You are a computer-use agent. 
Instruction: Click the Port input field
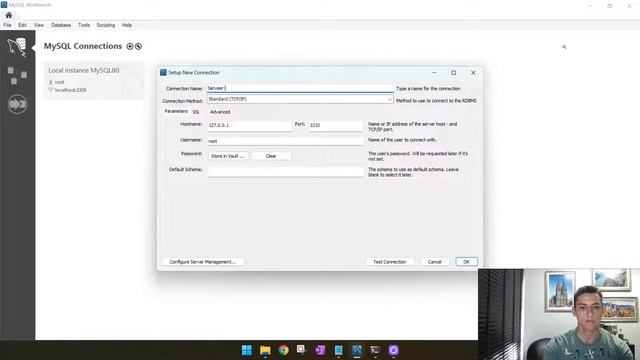336,125
